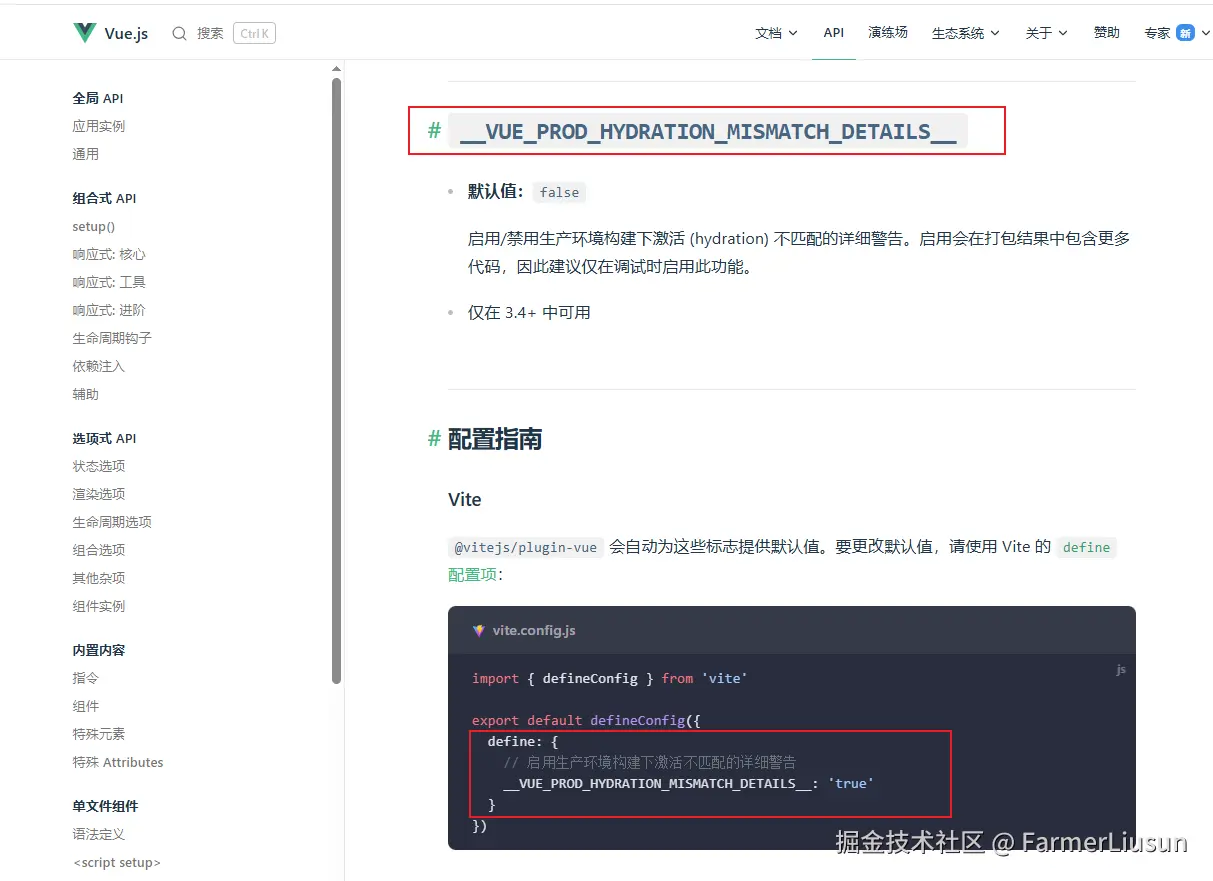
Task: Click the 选项式 API sidebar heading
Action: [x=104, y=438]
